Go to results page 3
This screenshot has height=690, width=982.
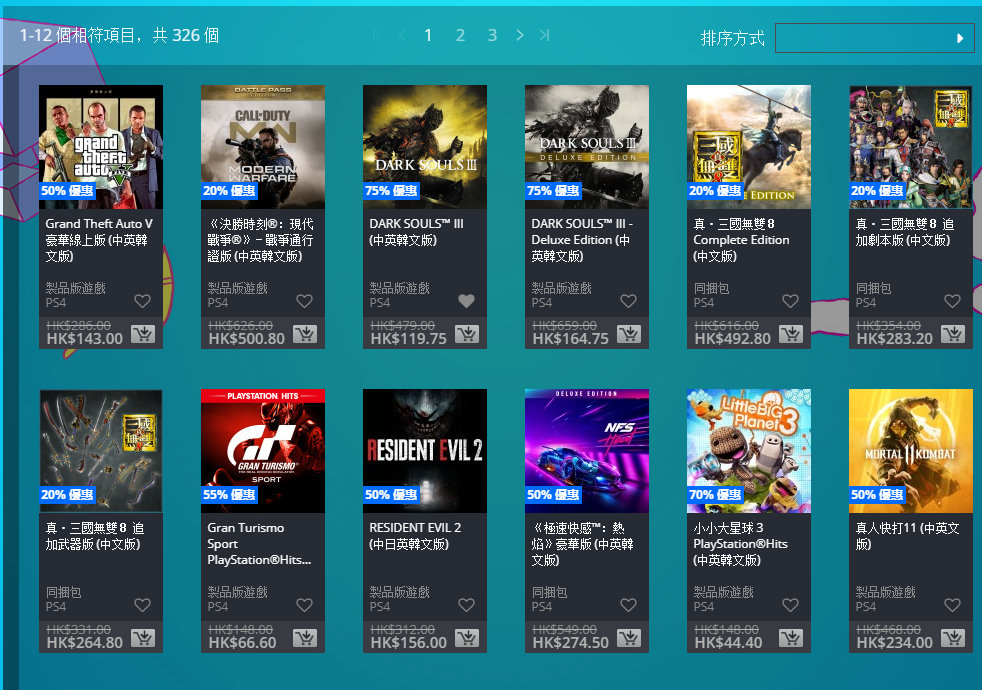pos(492,36)
